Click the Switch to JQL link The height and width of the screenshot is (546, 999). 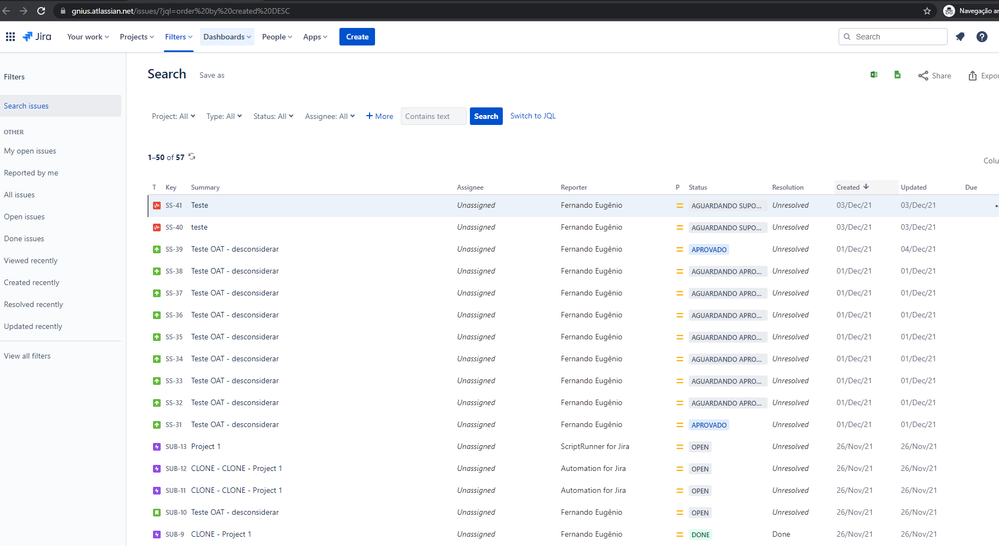532,116
